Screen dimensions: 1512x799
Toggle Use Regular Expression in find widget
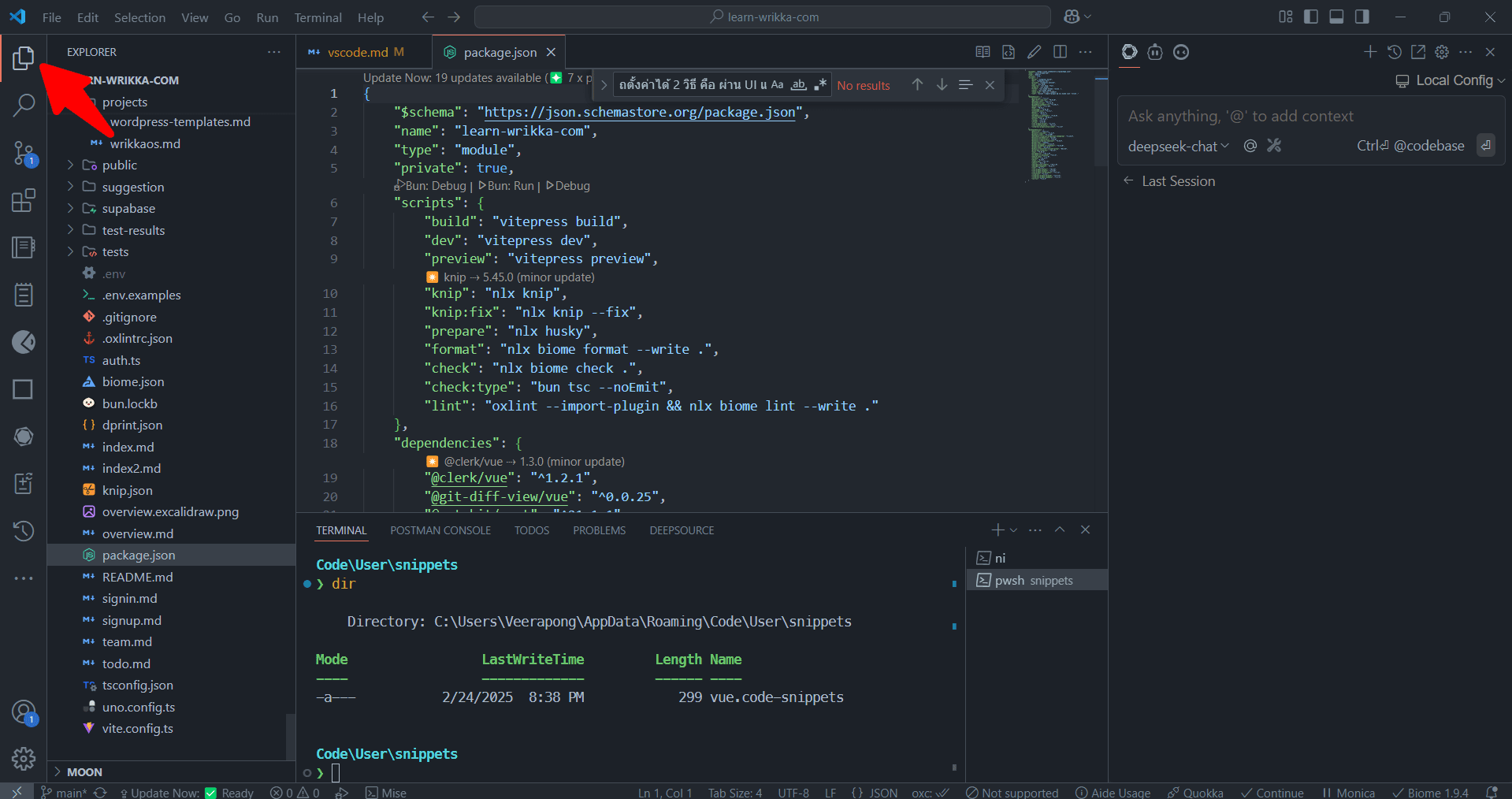coord(820,85)
